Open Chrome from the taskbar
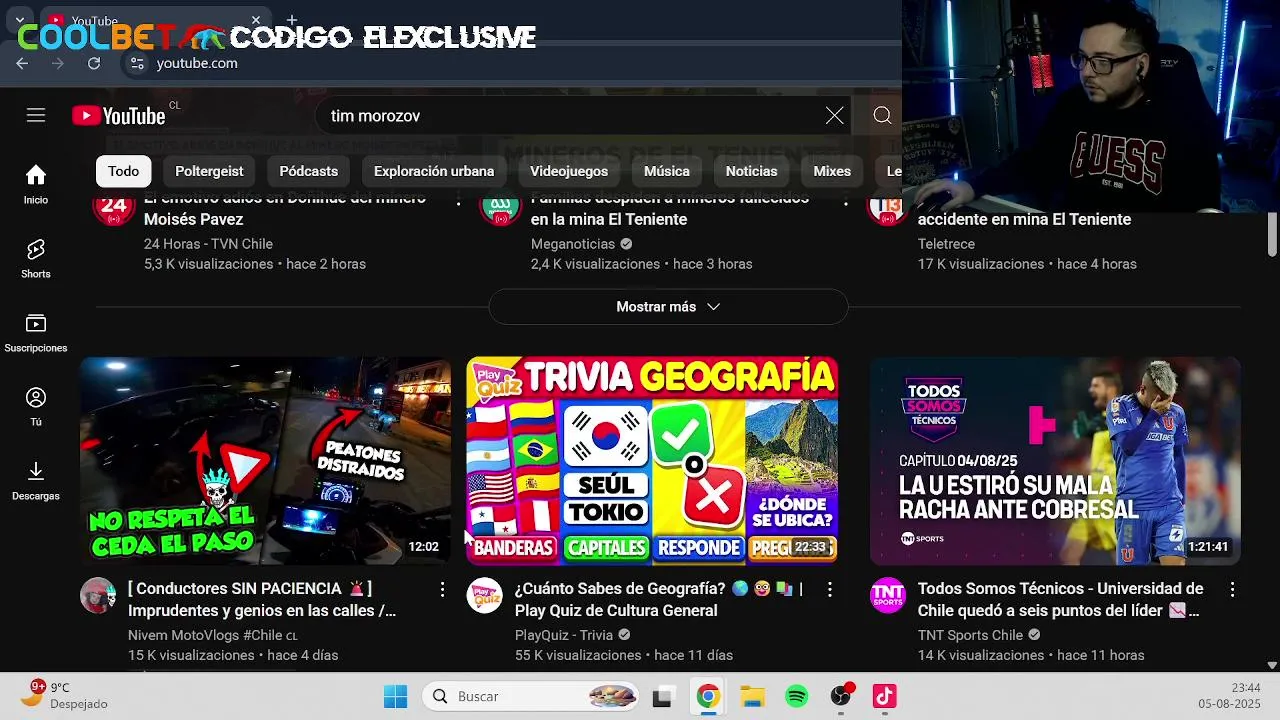The height and width of the screenshot is (720, 1280). [708, 696]
